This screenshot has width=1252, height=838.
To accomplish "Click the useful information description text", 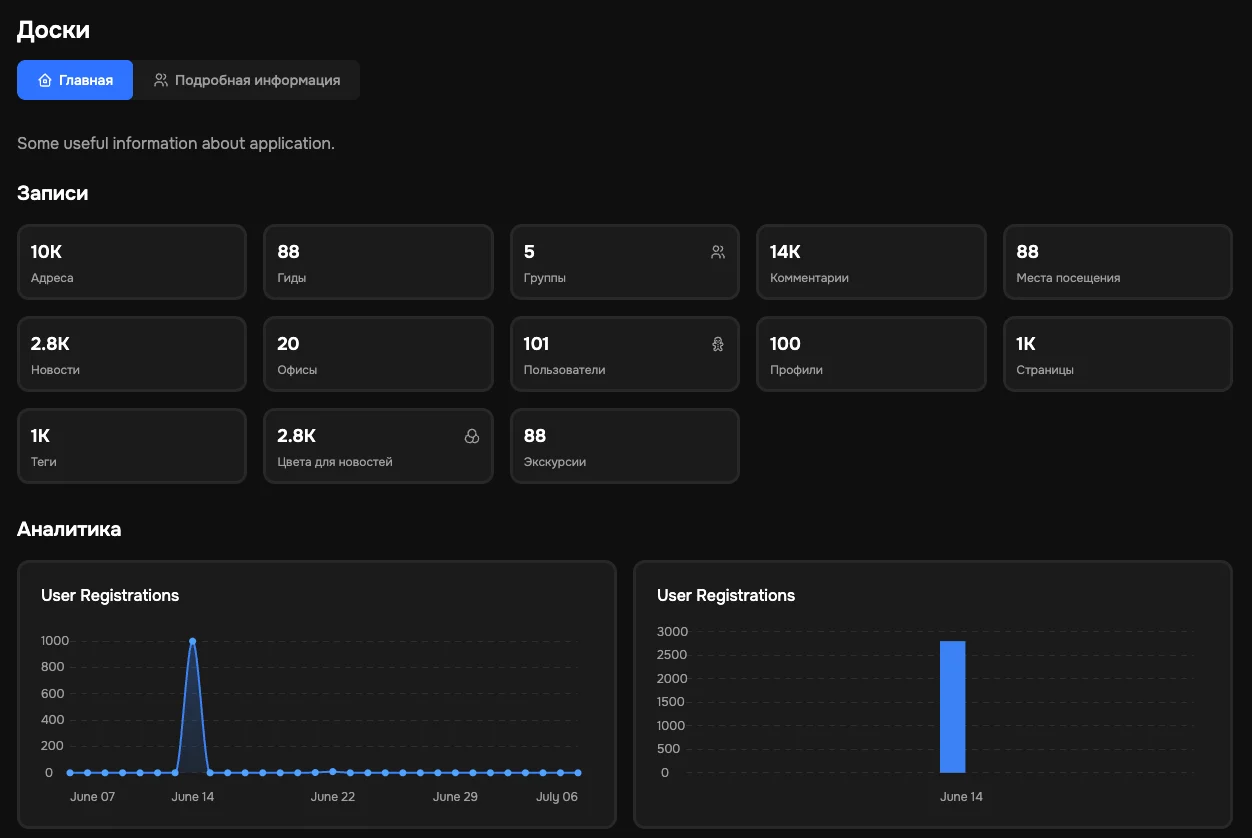I will coord(176,143).
